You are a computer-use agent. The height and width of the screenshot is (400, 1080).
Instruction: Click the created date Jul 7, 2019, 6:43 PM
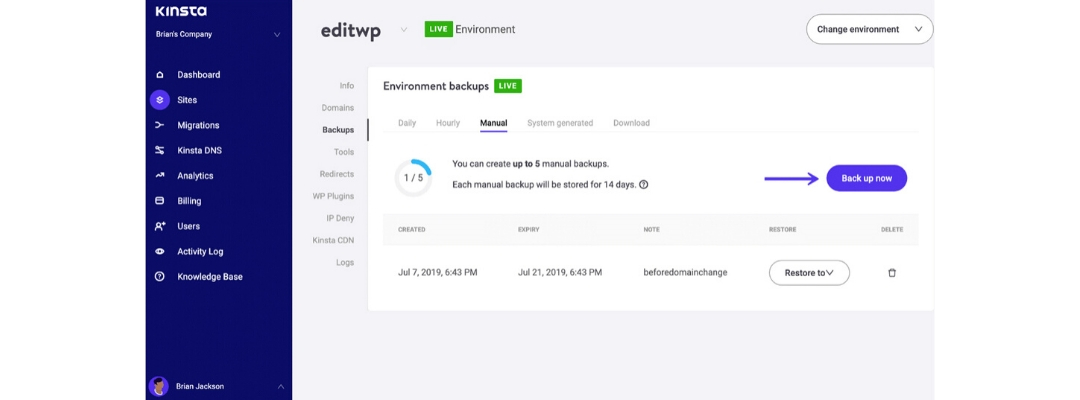pos(437,273)
